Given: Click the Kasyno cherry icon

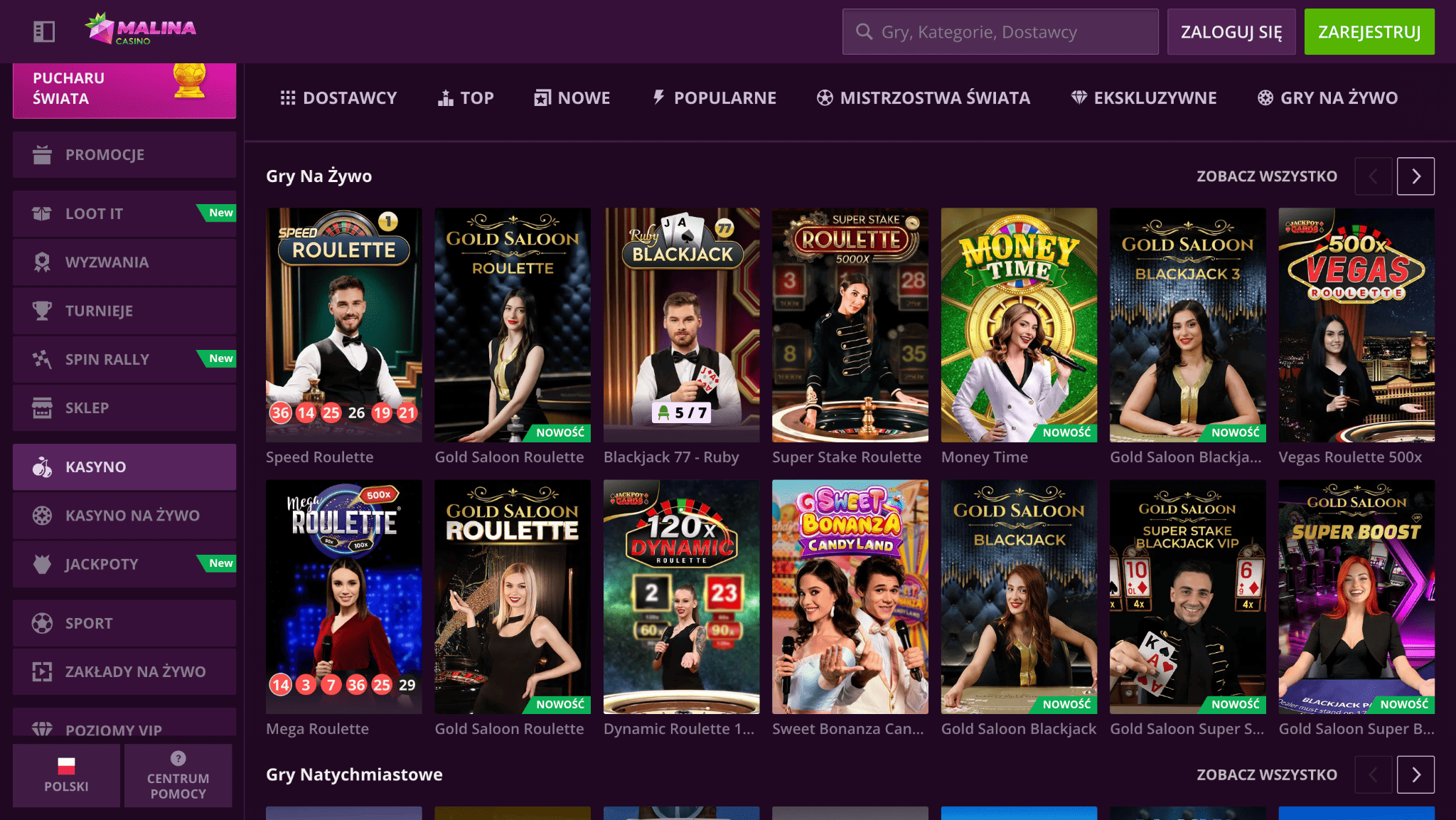Looking at the screenshot, I should pos(42,467).
